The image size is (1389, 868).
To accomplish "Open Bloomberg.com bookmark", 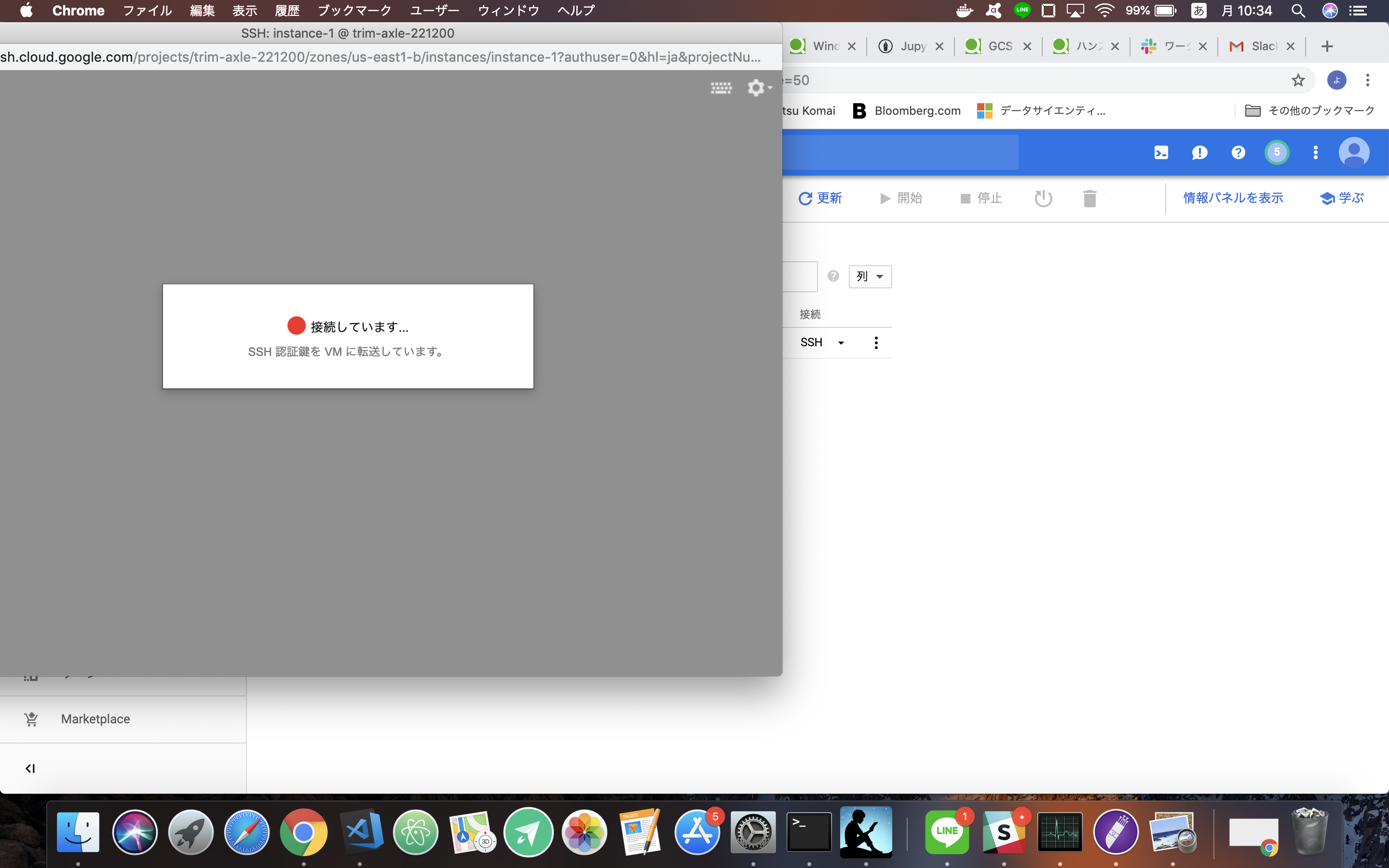I will (907, 111).
